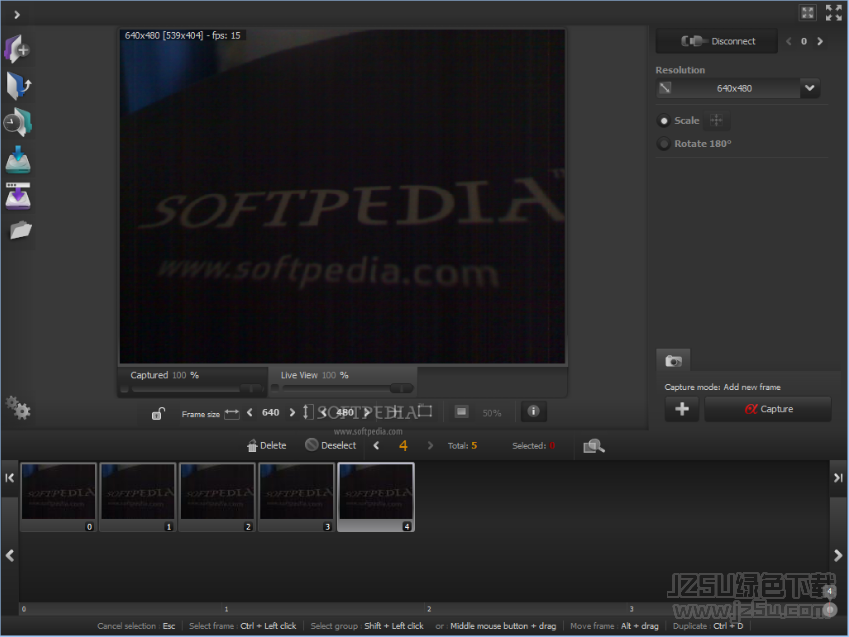The width and height of the screenshot is (849, 637).
Task: Click the current frame number 4
Action: pos(403,446)
